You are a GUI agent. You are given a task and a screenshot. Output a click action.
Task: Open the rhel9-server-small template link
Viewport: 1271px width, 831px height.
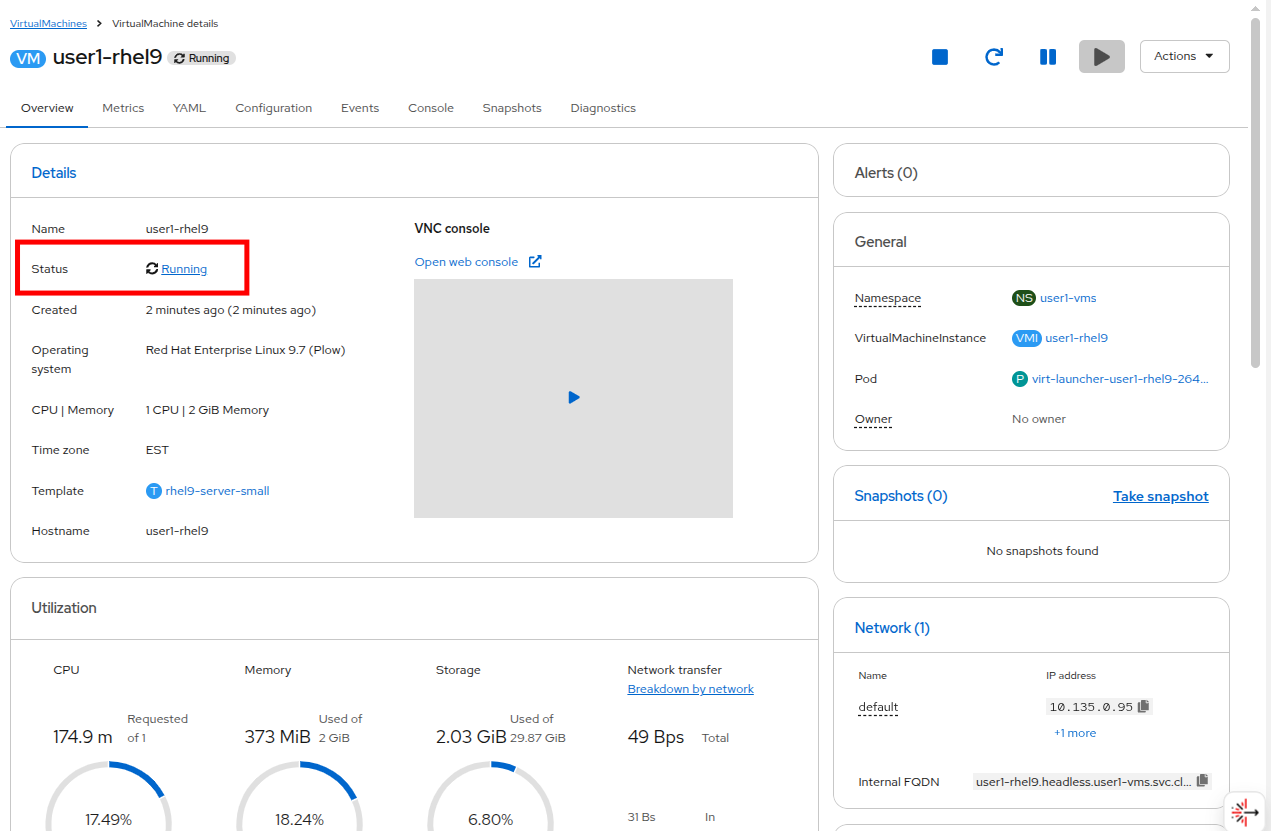pyautogui.click(x=217, y=491)
